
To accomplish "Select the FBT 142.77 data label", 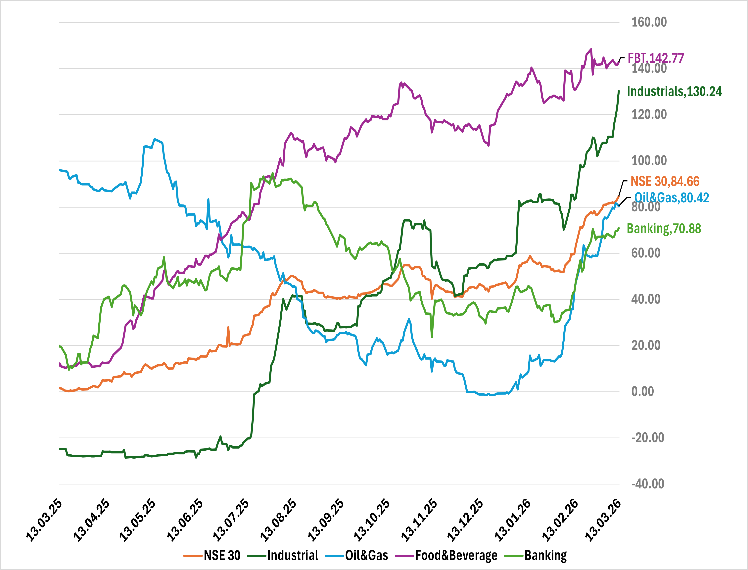I will coord(654,58).
